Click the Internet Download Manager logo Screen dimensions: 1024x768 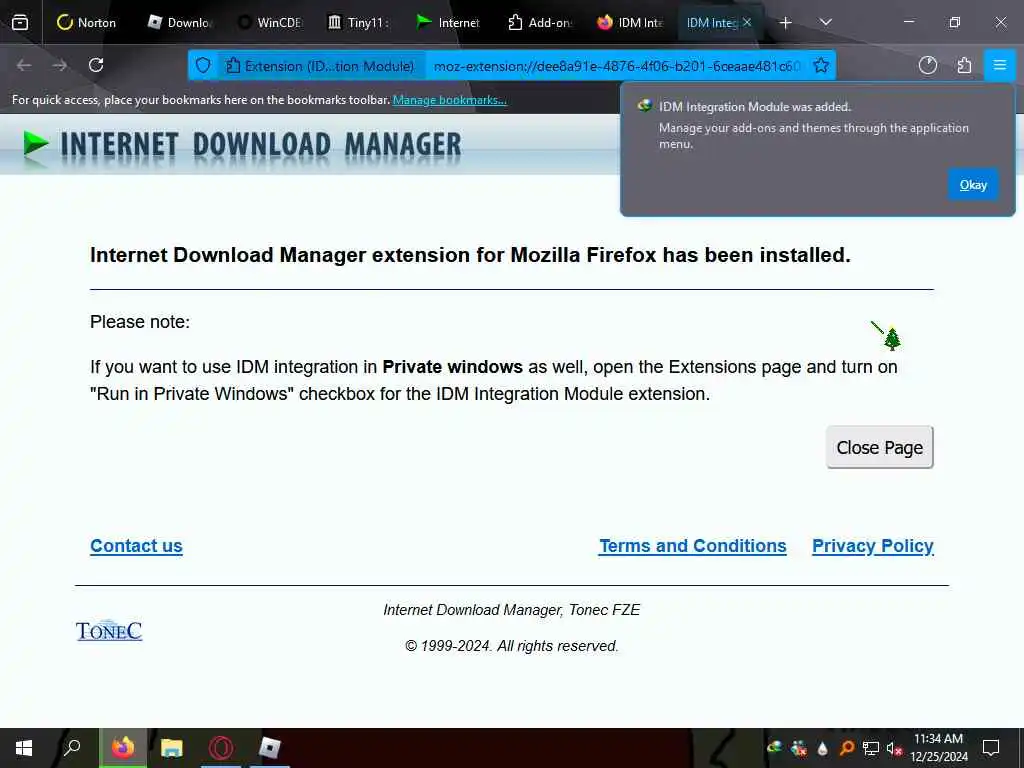point(242,144)
